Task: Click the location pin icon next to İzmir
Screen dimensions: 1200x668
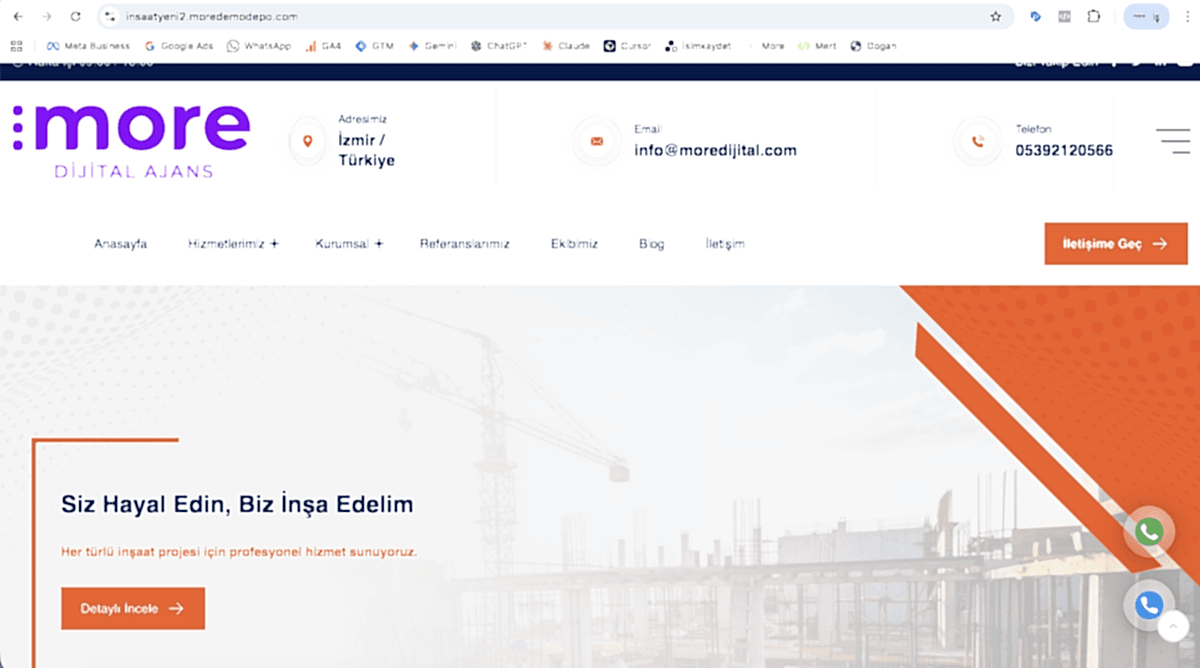Action: coord(307,142)
